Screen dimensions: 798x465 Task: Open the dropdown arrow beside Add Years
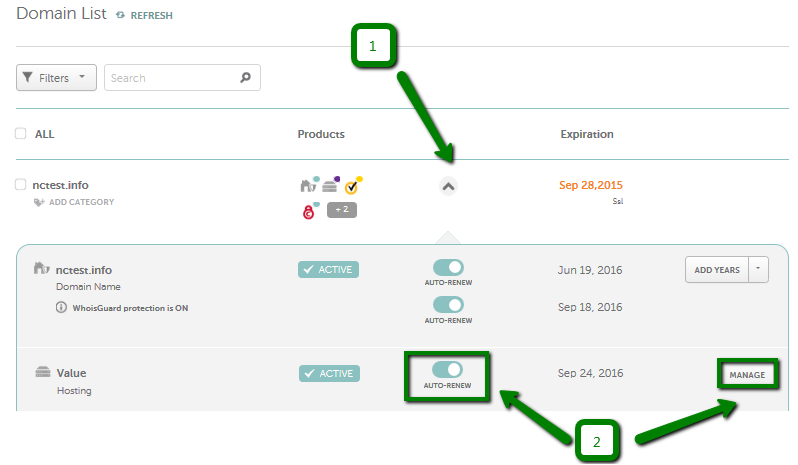(x=758, y=269)
